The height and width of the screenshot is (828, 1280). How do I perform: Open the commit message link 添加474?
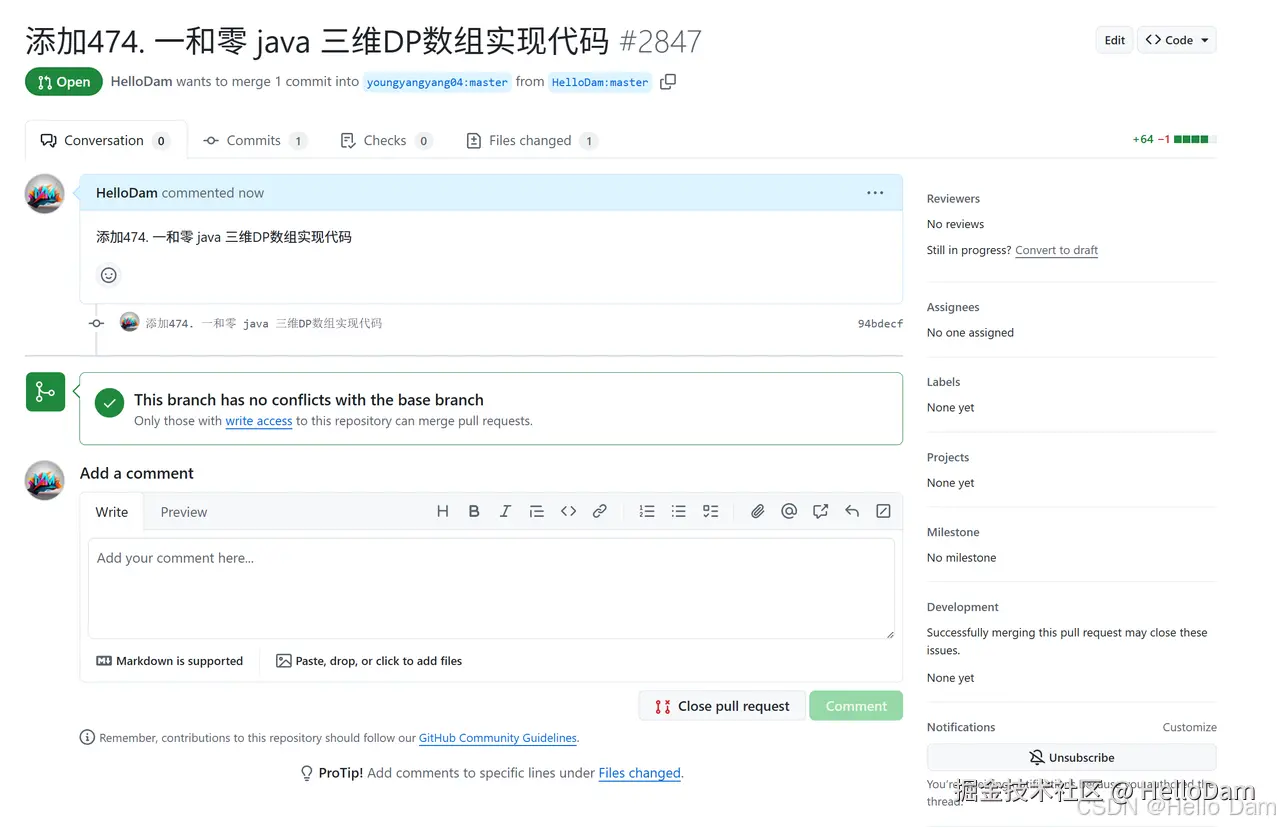coord(264,323)
